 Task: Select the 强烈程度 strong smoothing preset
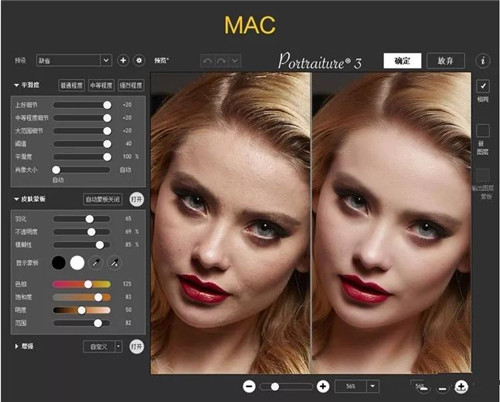pyautogui.click(x=131, y=85)
